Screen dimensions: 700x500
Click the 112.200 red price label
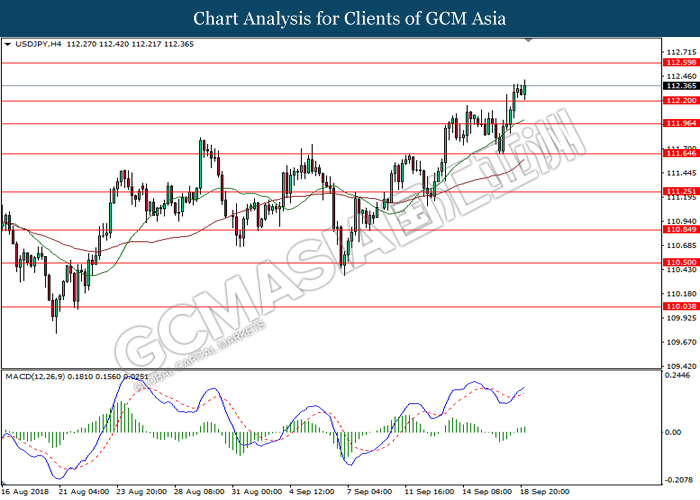point(681,100)
